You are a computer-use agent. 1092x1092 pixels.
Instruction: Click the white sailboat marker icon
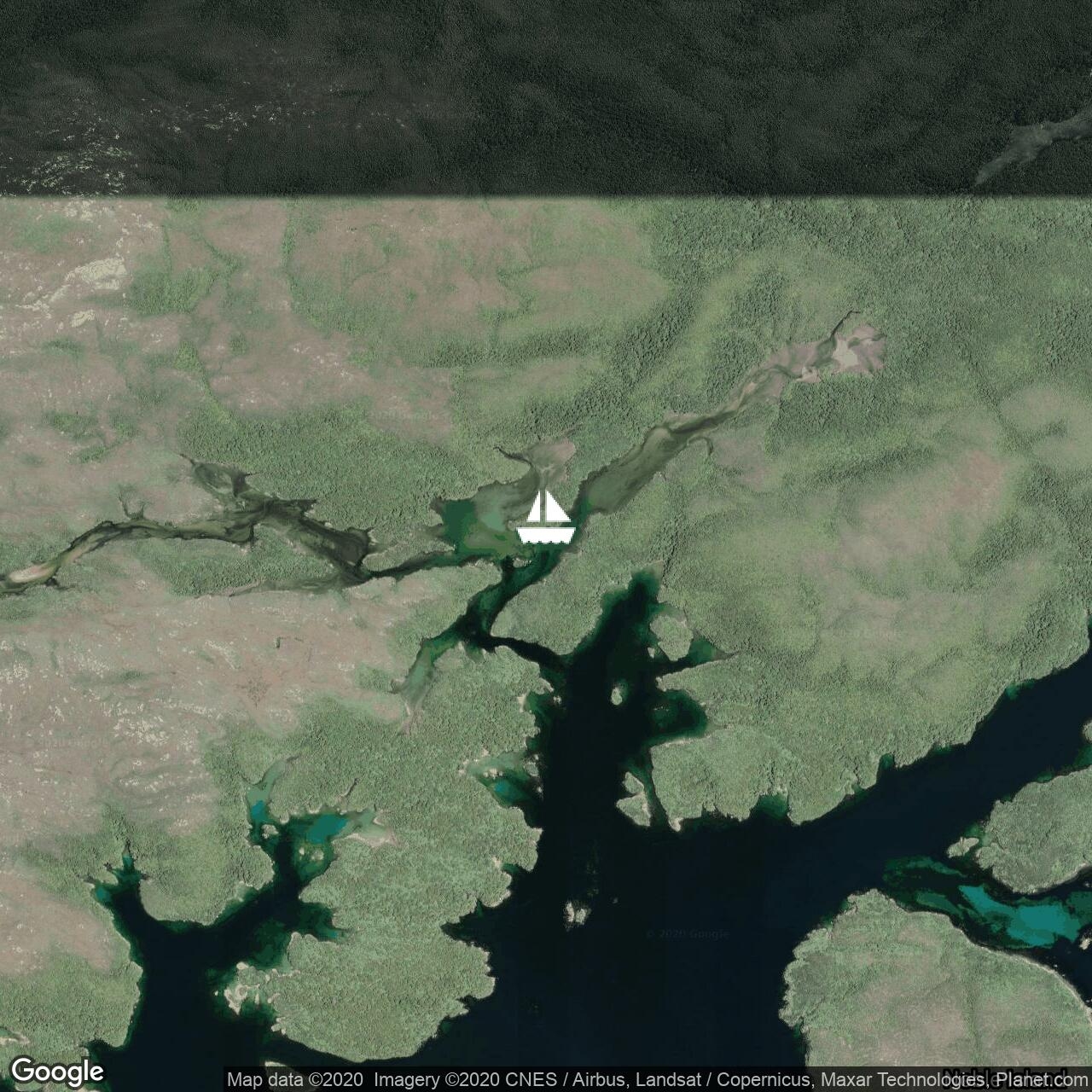(x=546, y=517)
